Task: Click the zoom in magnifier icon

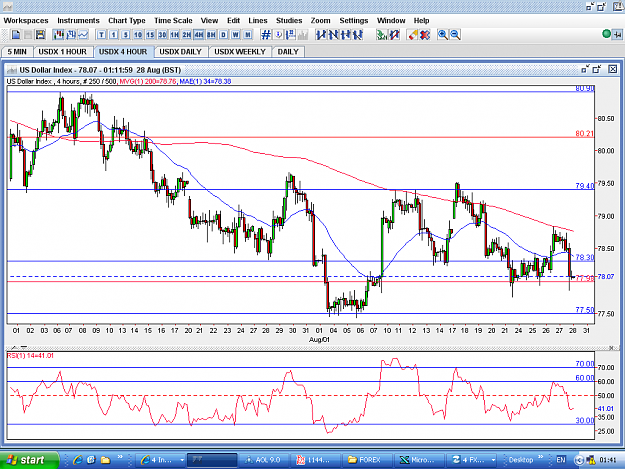Action: pos(442,35)
